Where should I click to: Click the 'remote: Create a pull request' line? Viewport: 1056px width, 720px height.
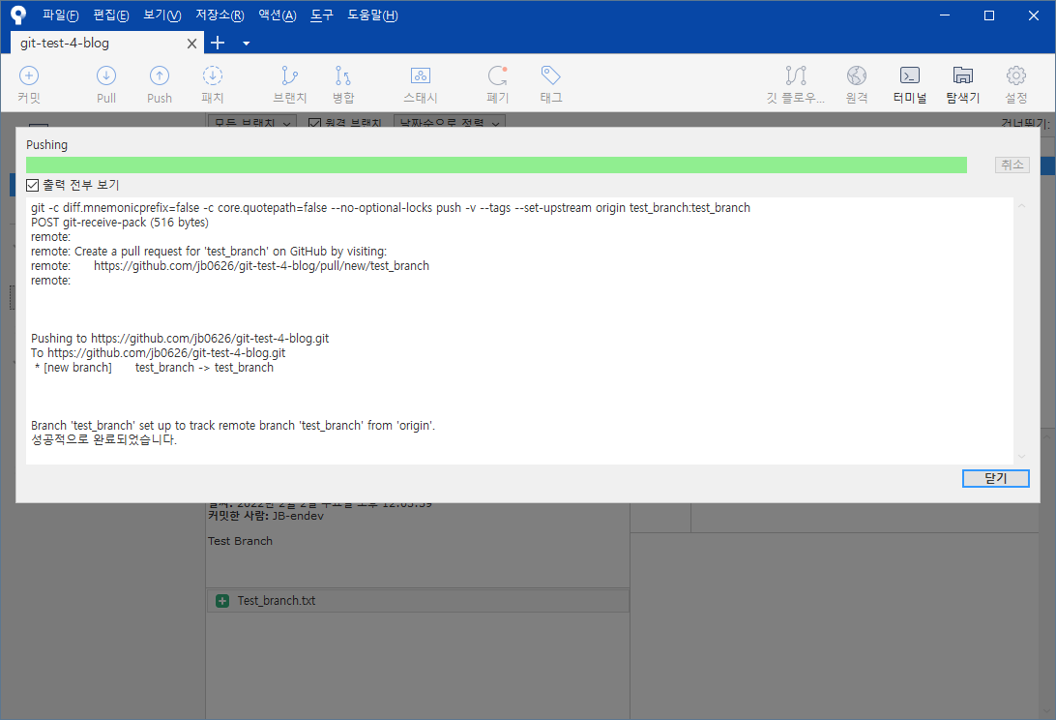(x=209, y=251)
